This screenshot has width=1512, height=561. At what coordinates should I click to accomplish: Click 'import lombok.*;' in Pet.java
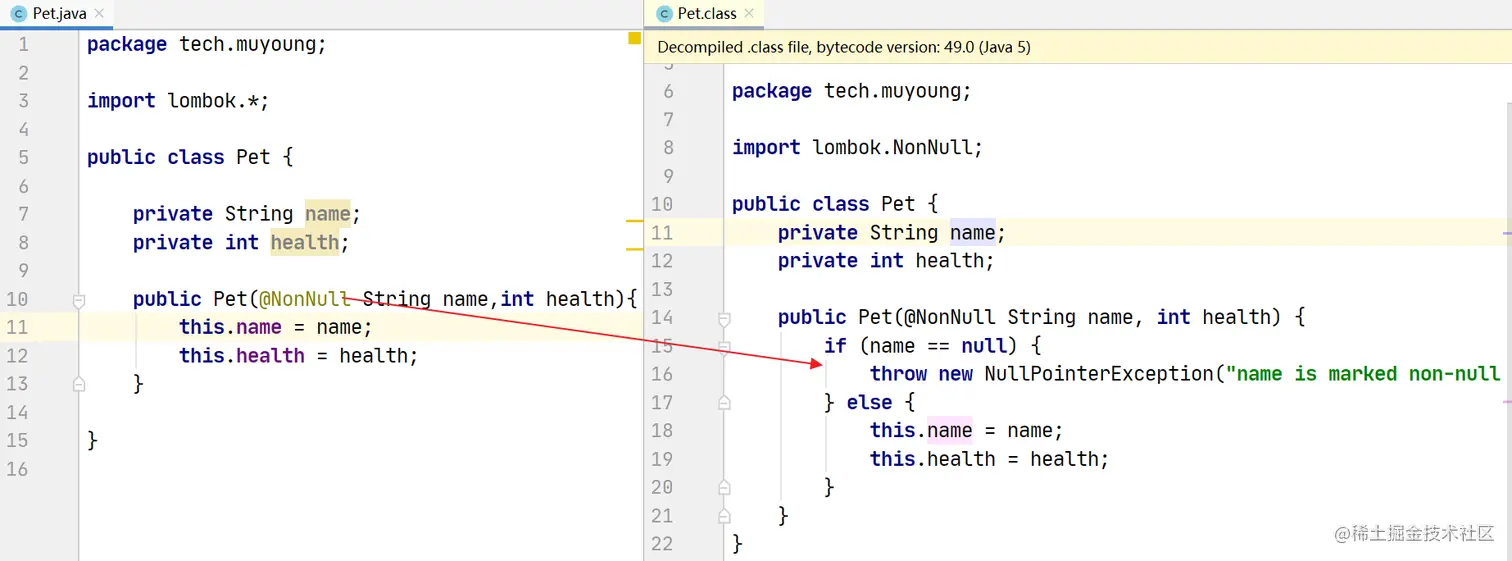[x=178, y=101]
